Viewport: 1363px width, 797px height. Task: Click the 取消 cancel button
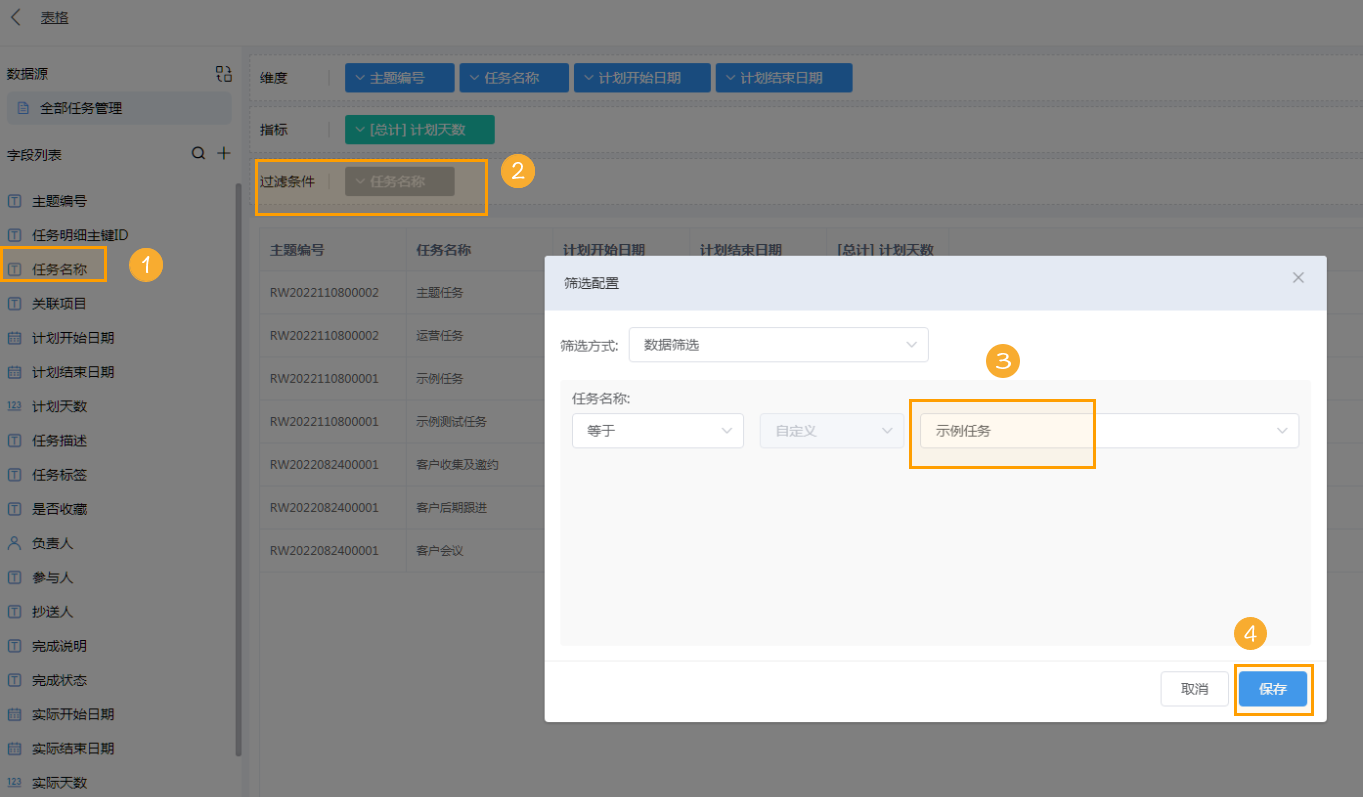pyautogui.click(x=1194, y=688)
